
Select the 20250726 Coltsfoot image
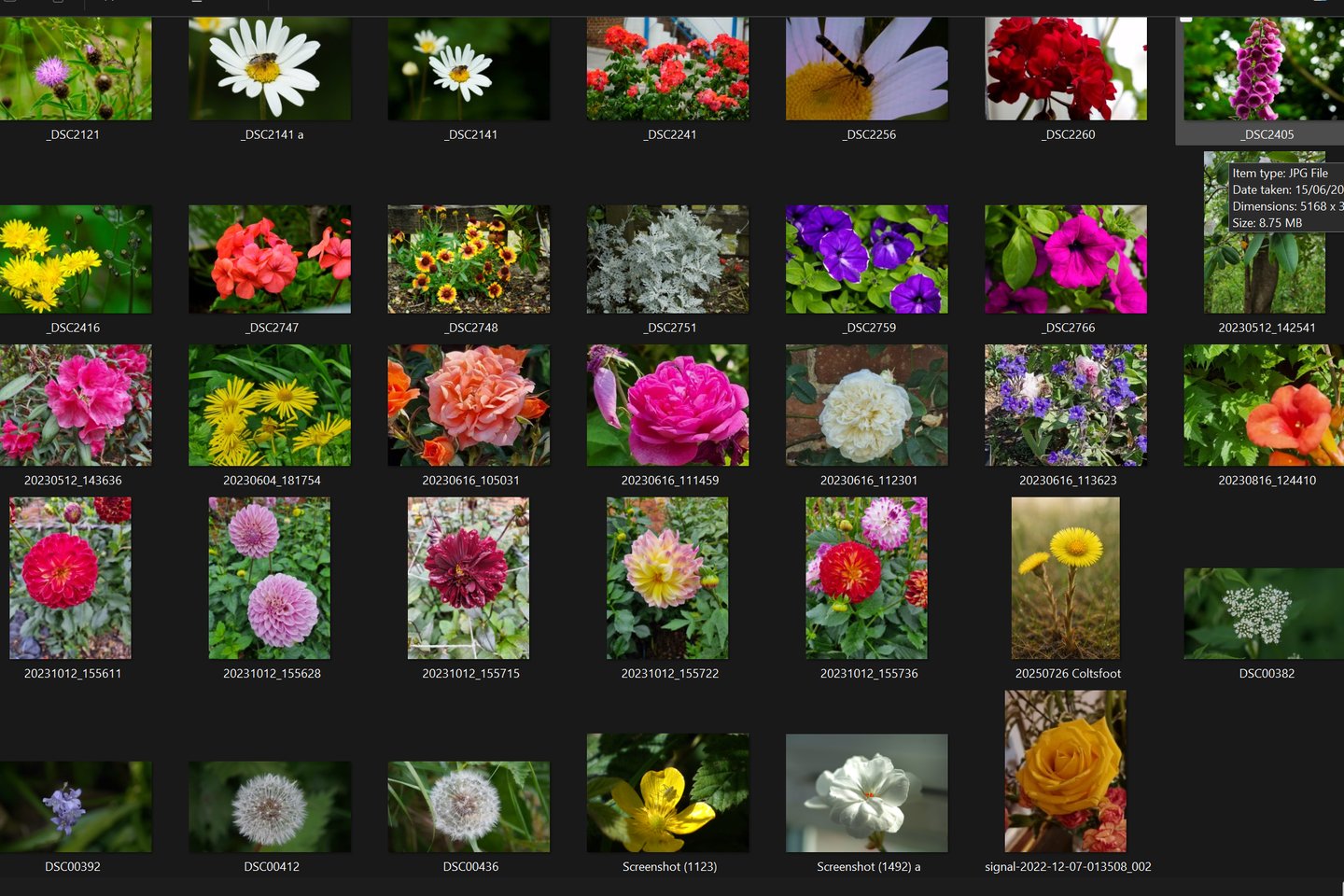tap(1066, 578)
